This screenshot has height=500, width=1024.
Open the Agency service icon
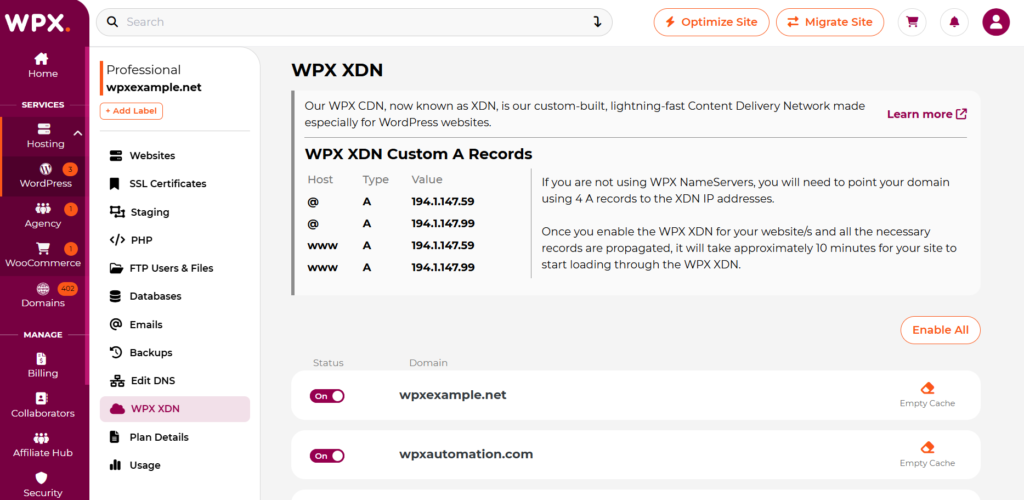43,209
